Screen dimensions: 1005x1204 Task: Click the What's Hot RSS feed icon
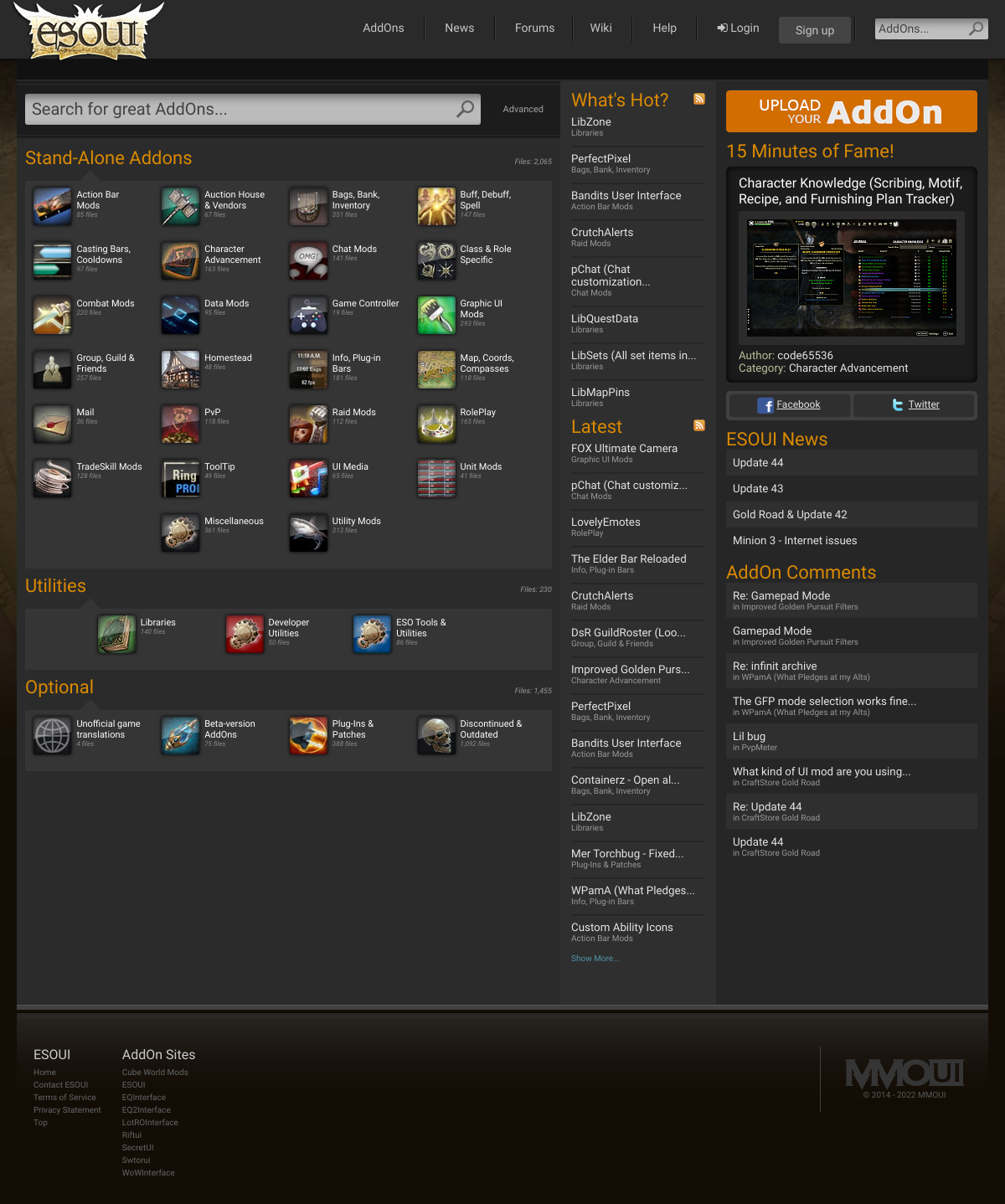click(699, 100)
